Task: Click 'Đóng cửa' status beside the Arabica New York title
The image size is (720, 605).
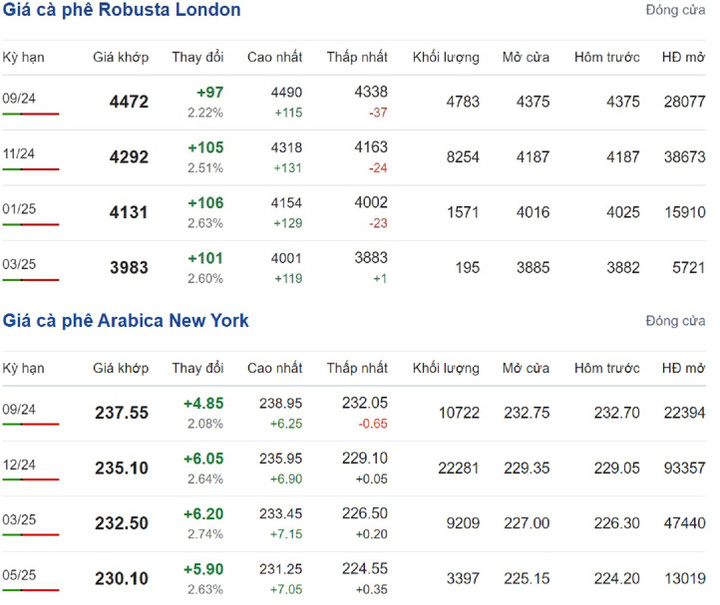Action: [675, 321]
